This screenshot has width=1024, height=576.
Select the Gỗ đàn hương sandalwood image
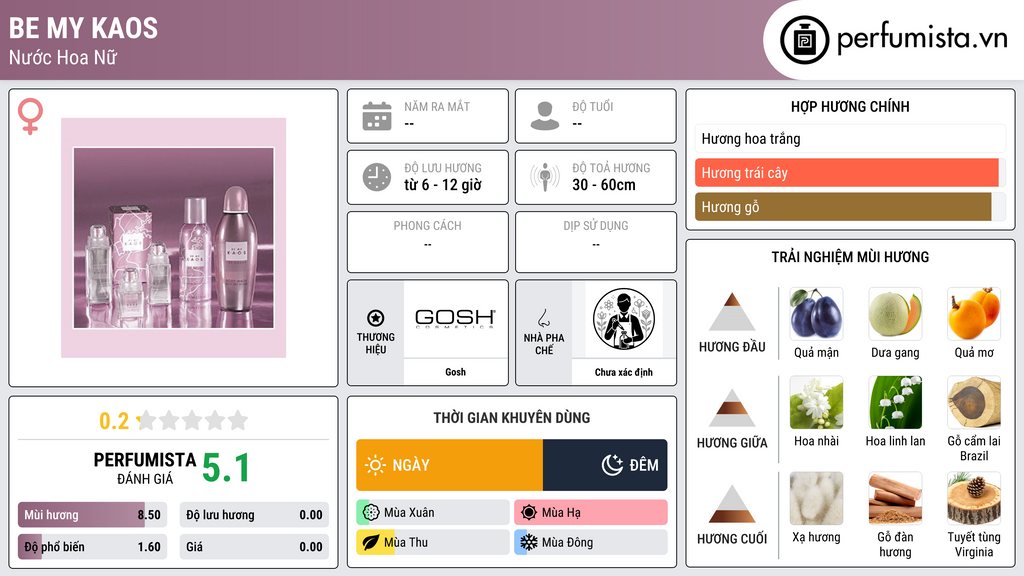click(x=895, y=498)
